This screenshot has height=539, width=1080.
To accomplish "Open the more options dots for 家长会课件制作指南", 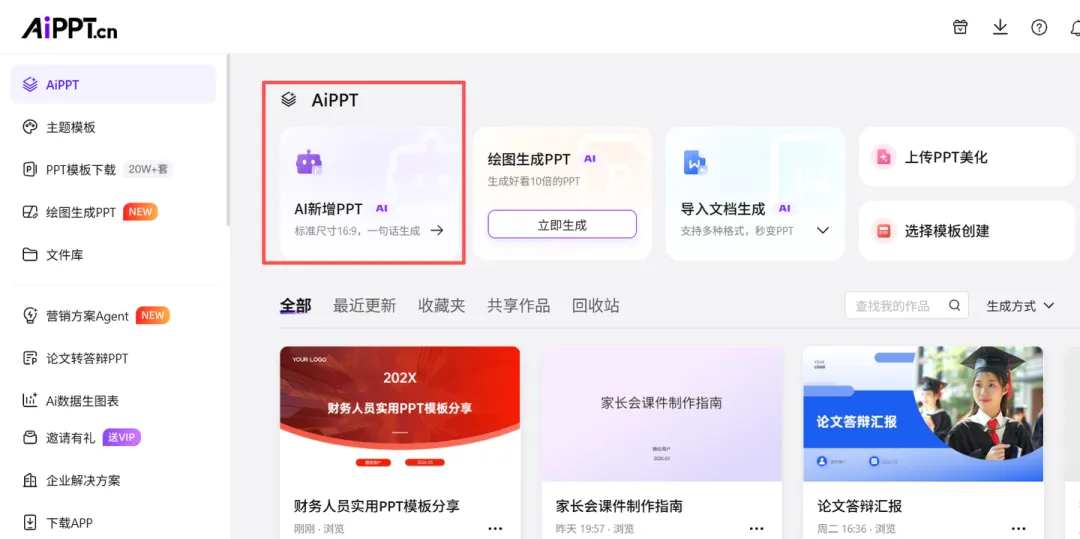I will click(756, 529).
